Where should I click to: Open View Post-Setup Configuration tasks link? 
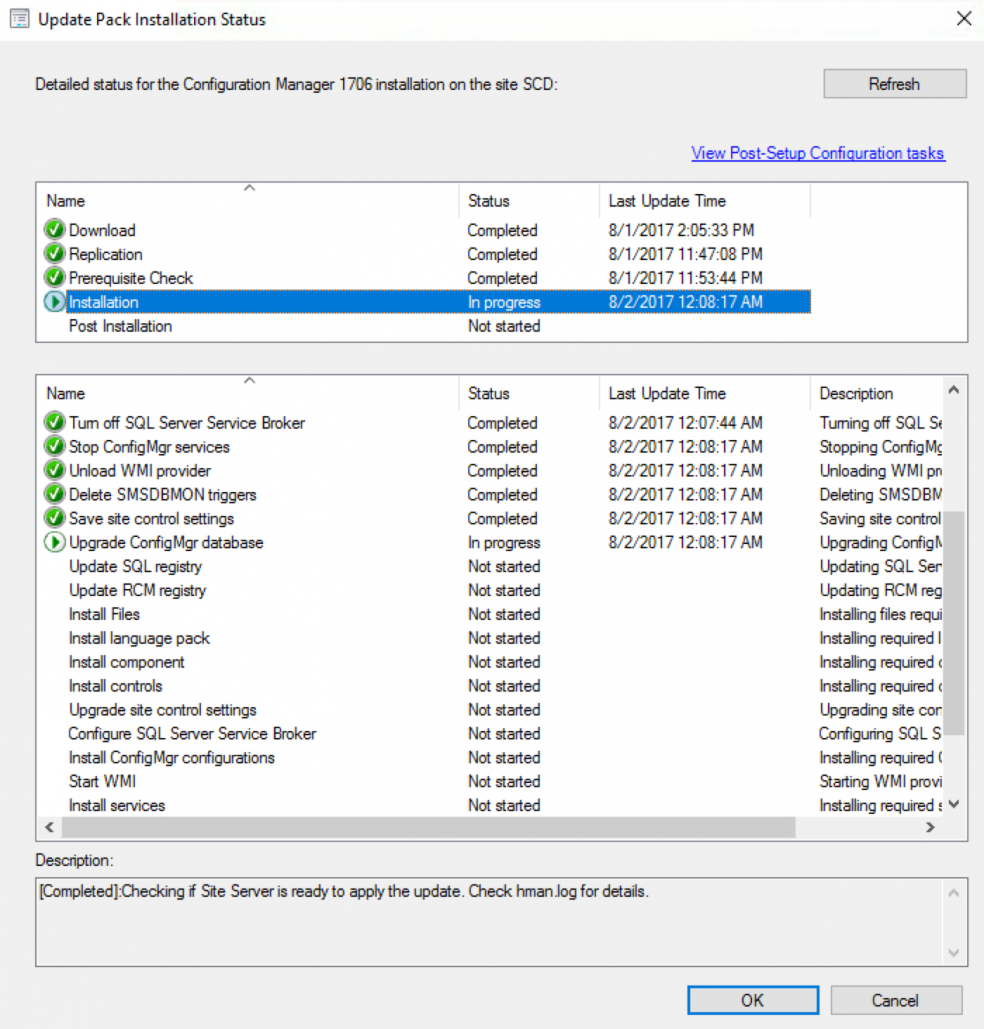coord(818,153)
